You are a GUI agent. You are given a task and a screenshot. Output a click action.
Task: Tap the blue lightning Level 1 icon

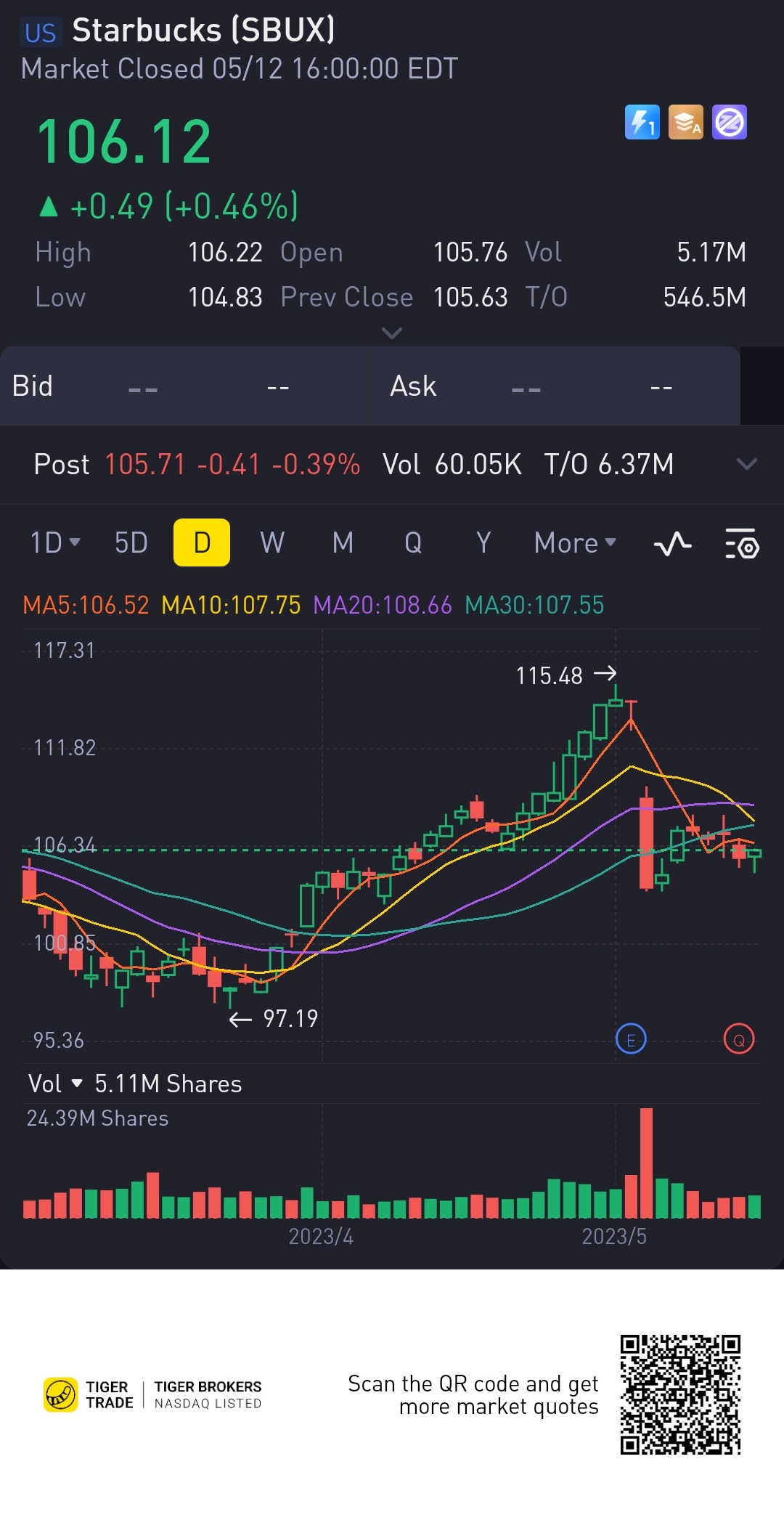[x=642, y=122]
